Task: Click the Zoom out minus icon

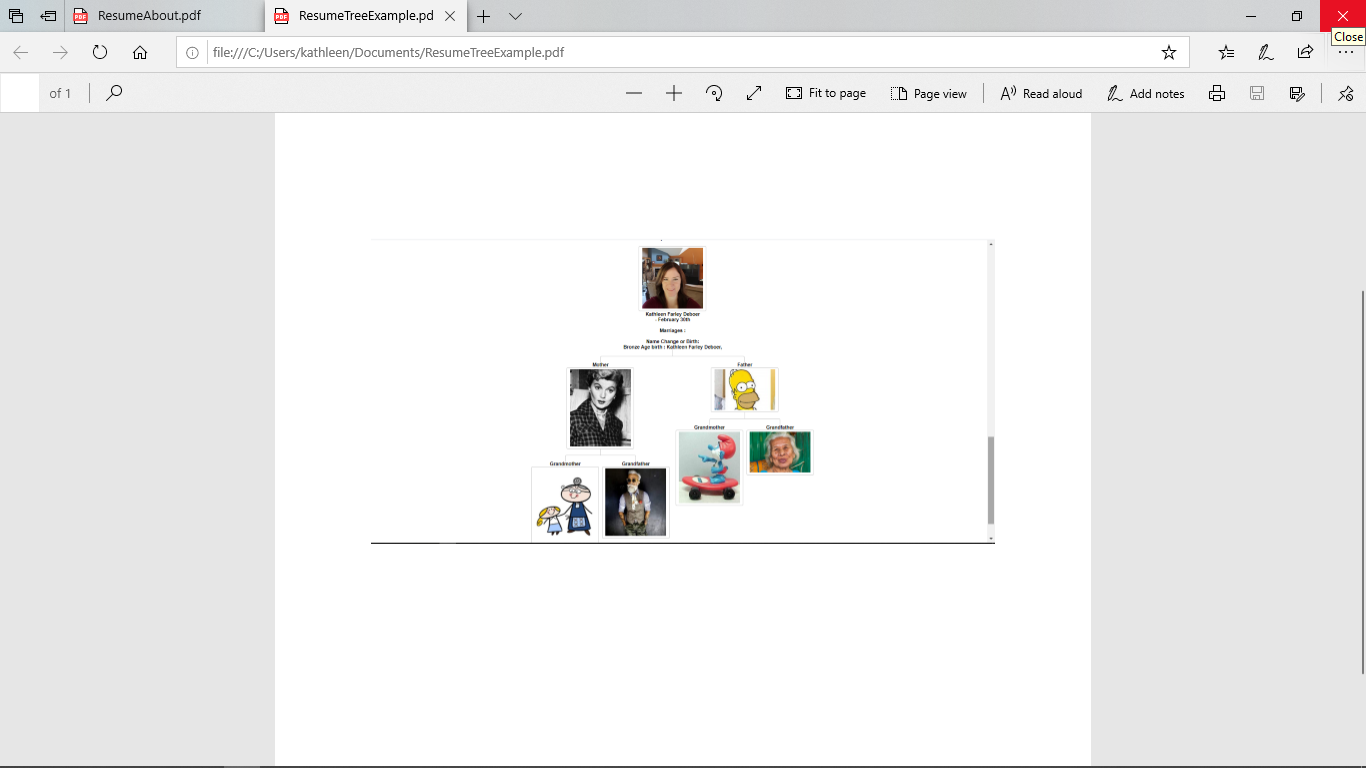Action: (x=634, y=93)
